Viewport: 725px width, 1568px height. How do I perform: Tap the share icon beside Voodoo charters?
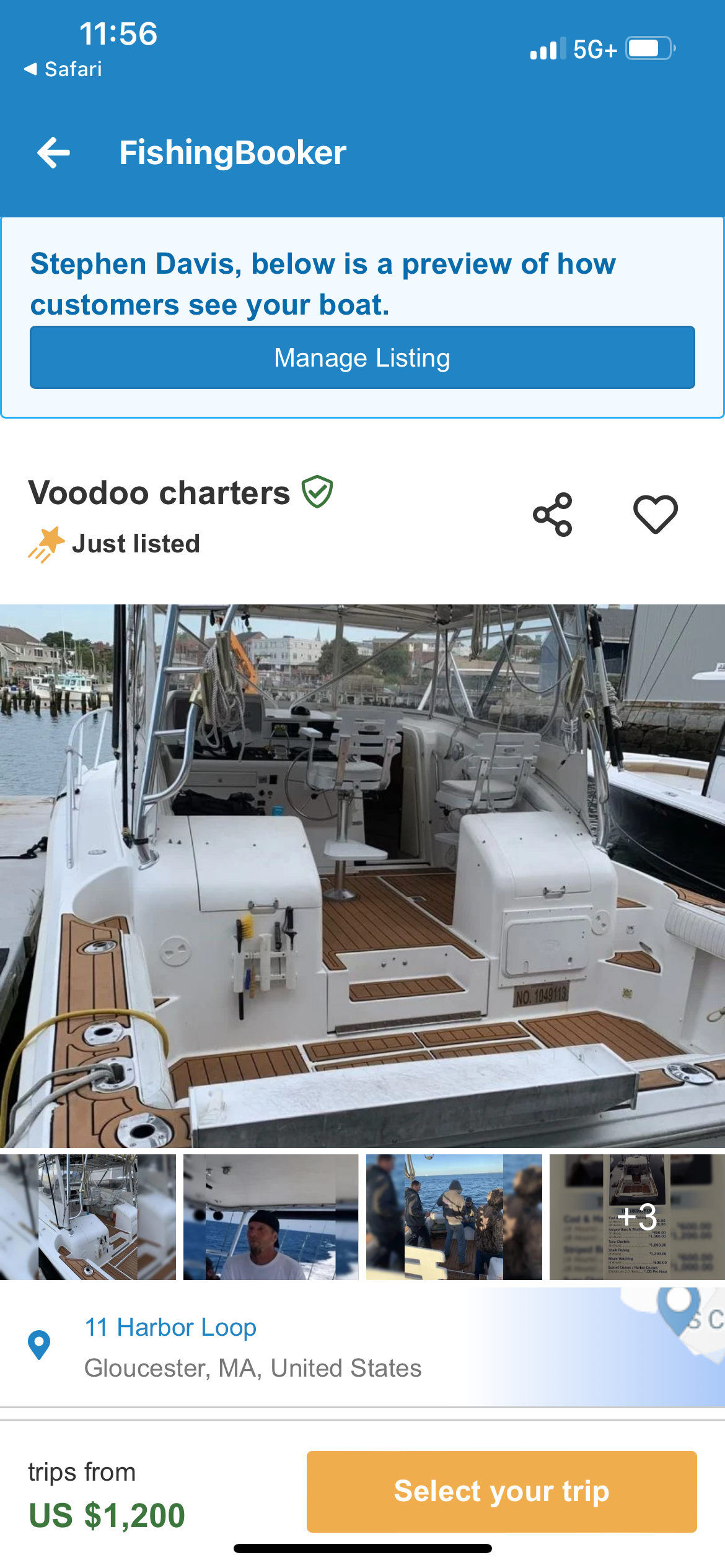553,515
